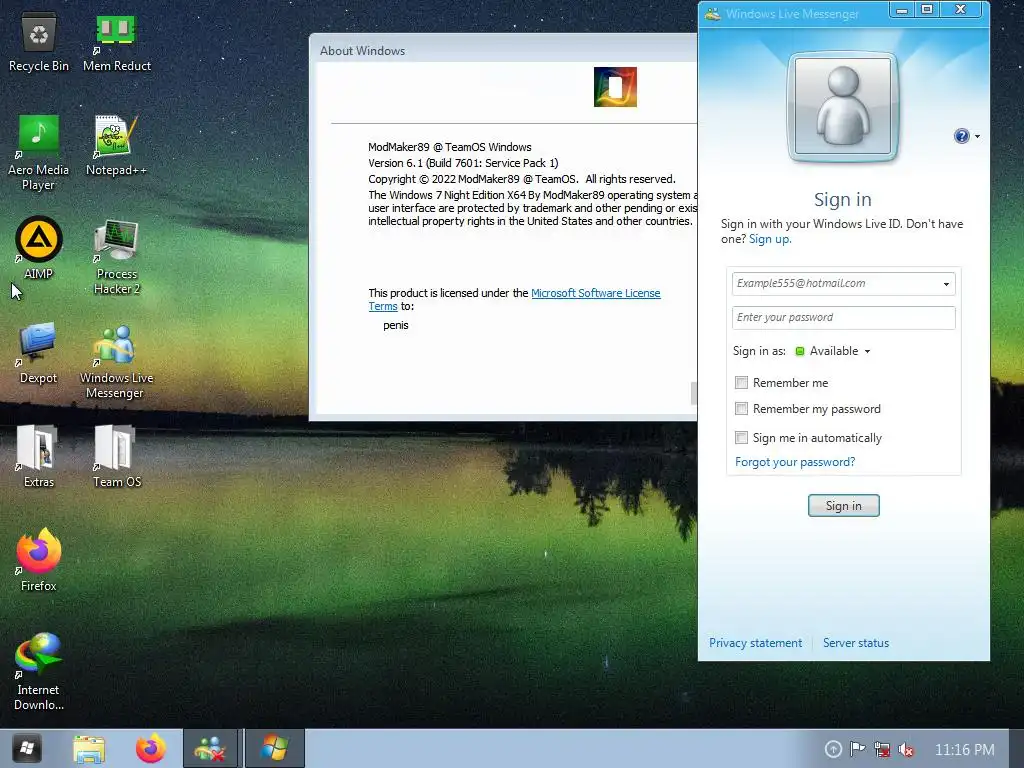This screenshot has height=768, width=1024.
Task: Check Remember my password
Action: 741,409
